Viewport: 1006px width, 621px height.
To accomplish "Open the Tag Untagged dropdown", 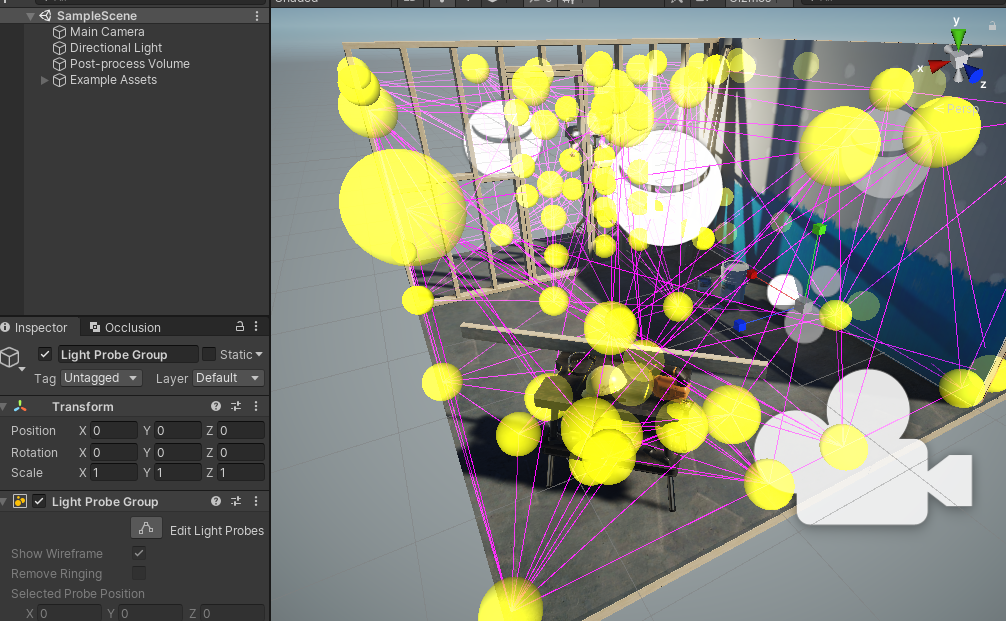I will pyautogui.click(x=101, y=378).
